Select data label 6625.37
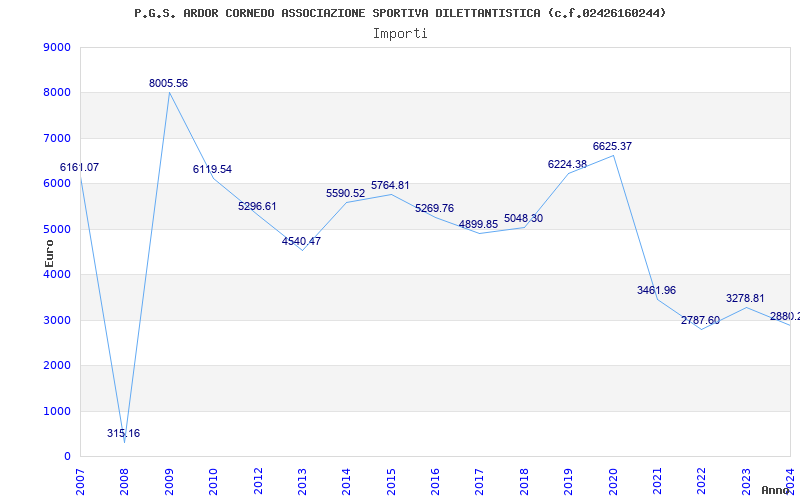Screen dimensions: 800x500 tap(612, 146)
